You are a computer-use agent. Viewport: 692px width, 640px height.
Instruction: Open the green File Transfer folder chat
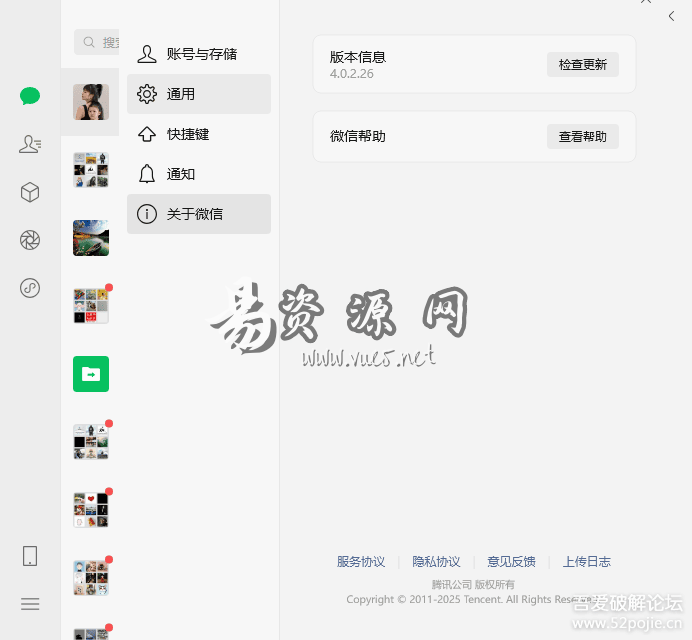click(91, 374)
